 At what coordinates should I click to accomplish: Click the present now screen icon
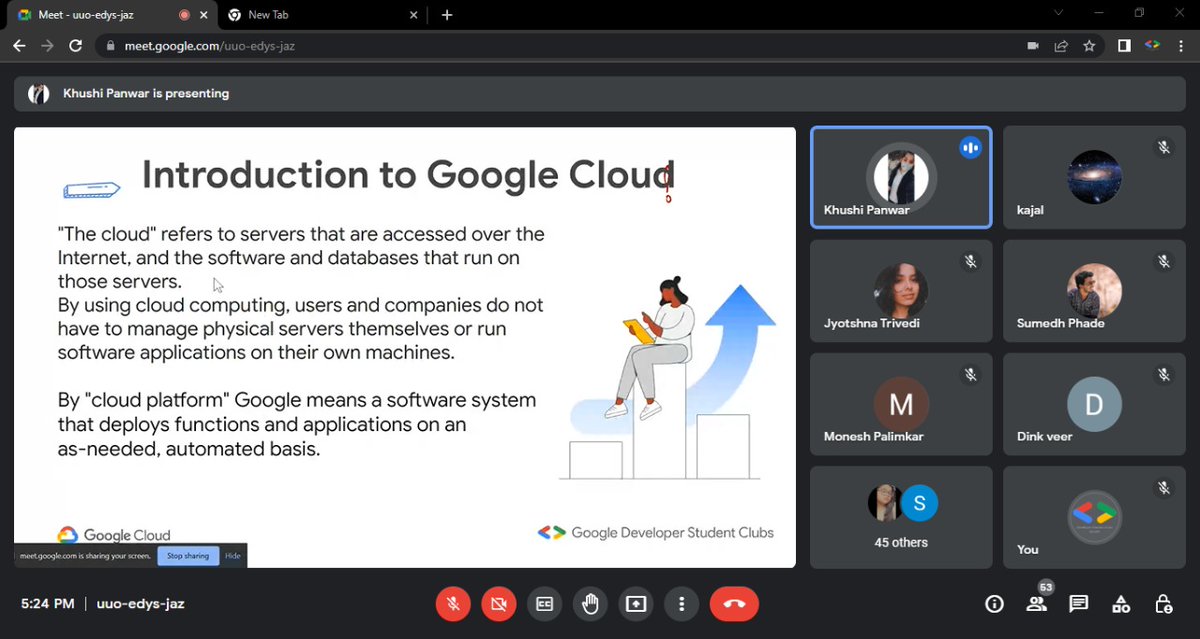click(636, 604)
